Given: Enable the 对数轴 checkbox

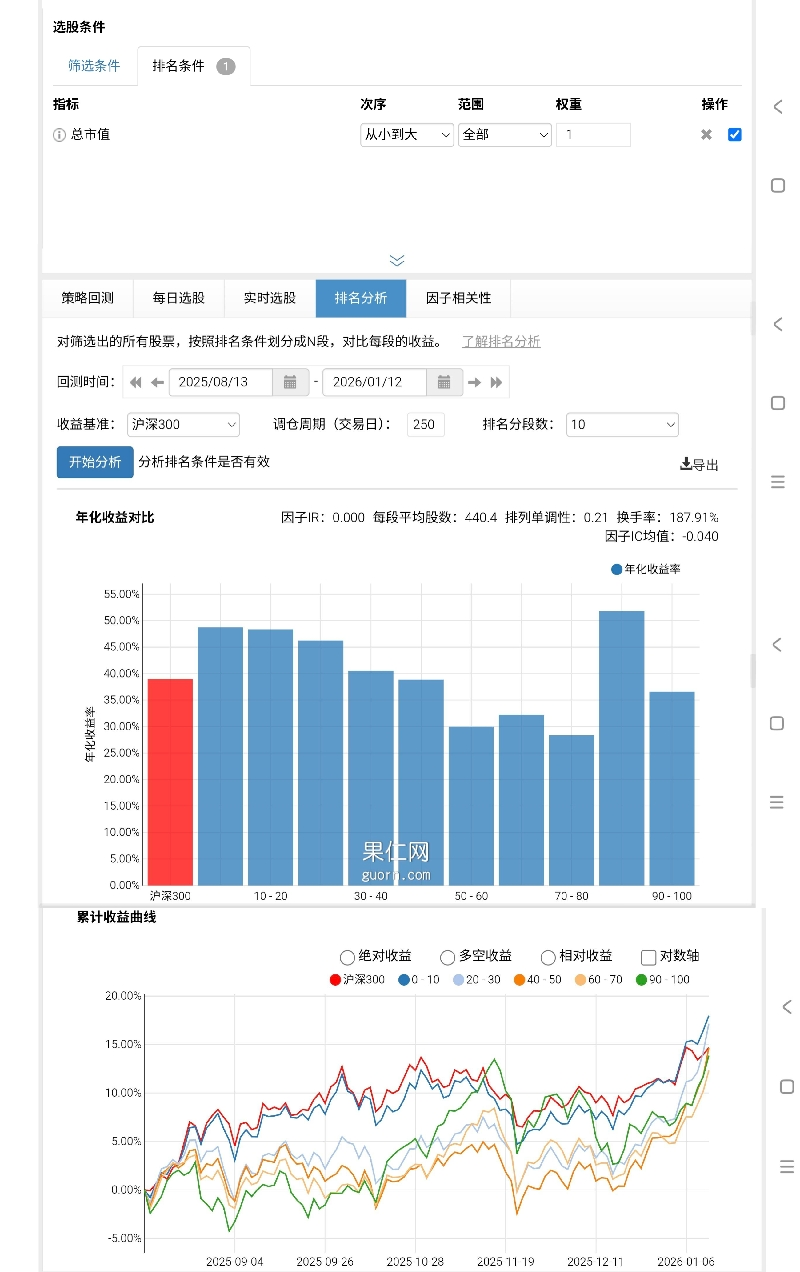Looking at the screenshot, I should point(648,957).
